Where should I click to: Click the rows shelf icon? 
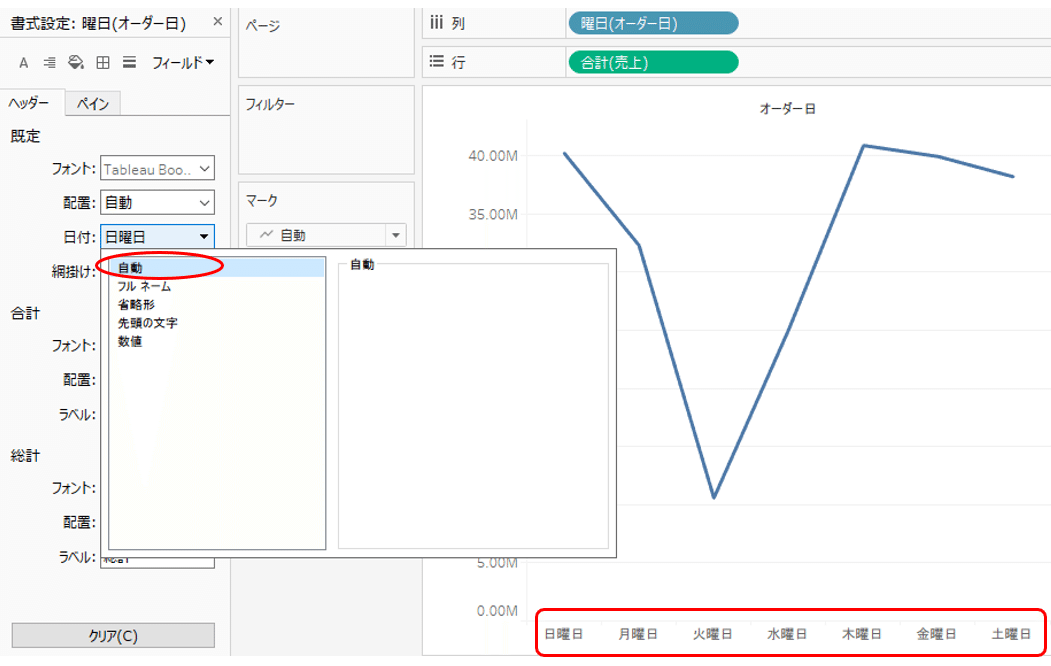436,62
